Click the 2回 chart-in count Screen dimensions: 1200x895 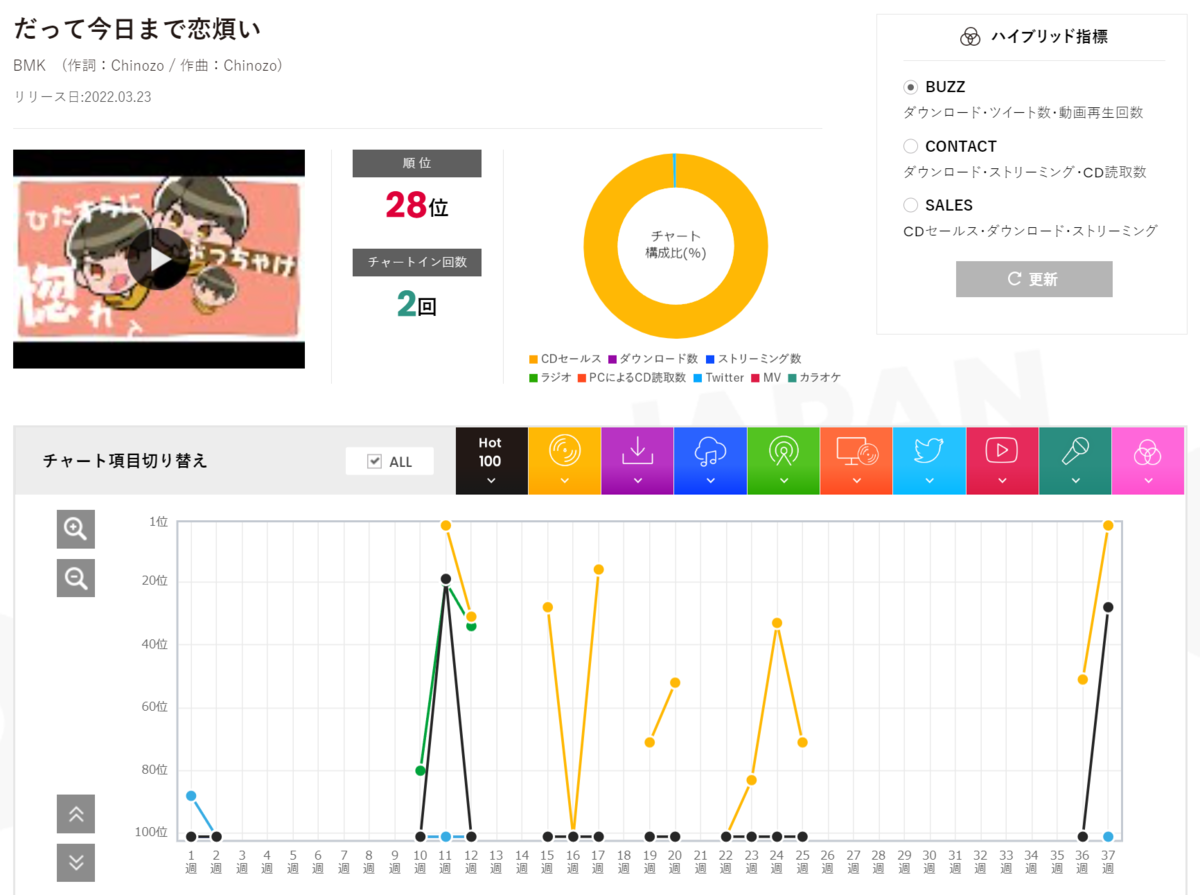[x=417, y=305]
